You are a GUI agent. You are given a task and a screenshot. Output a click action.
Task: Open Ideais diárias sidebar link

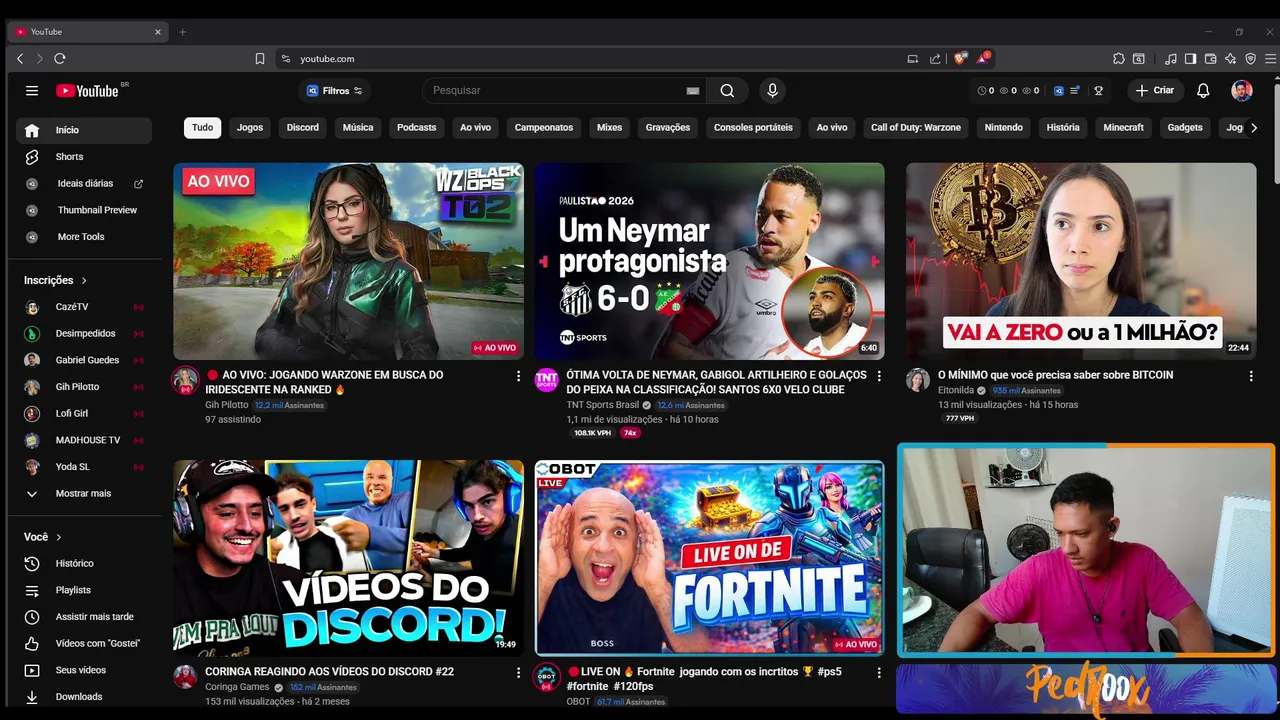[x=84, y=184]
